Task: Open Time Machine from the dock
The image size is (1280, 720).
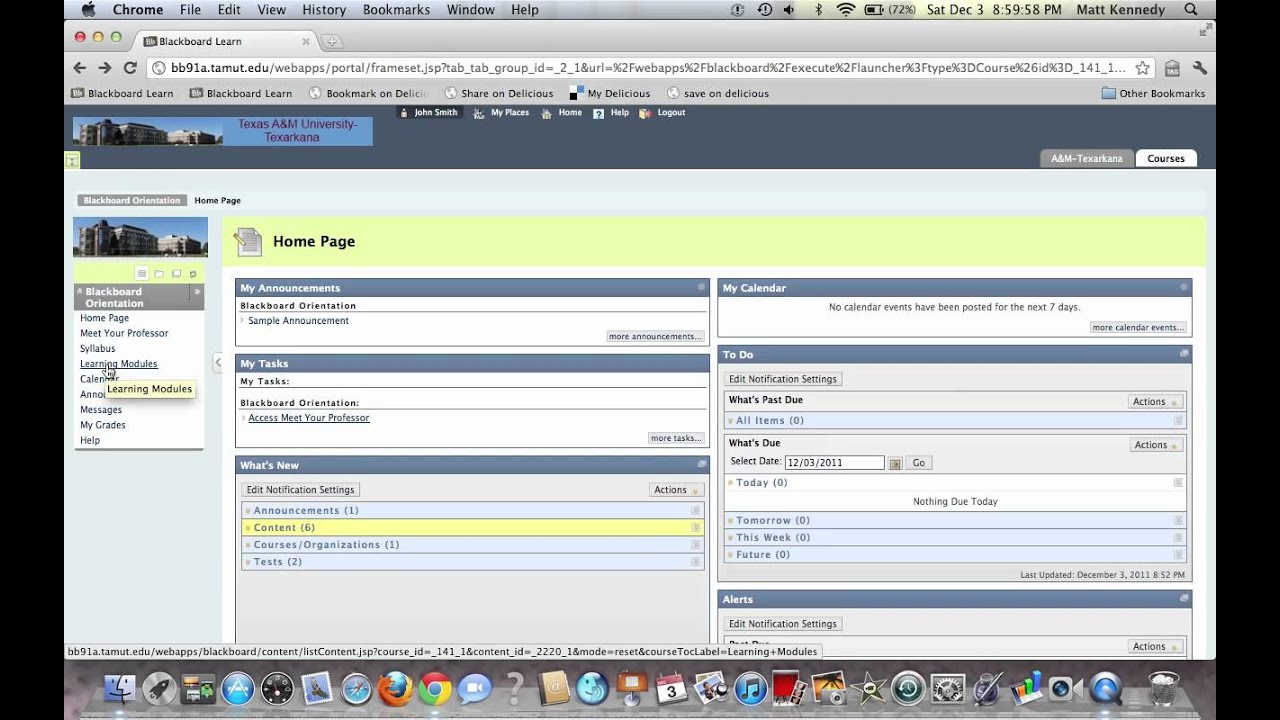Action: tap(907, 688)
